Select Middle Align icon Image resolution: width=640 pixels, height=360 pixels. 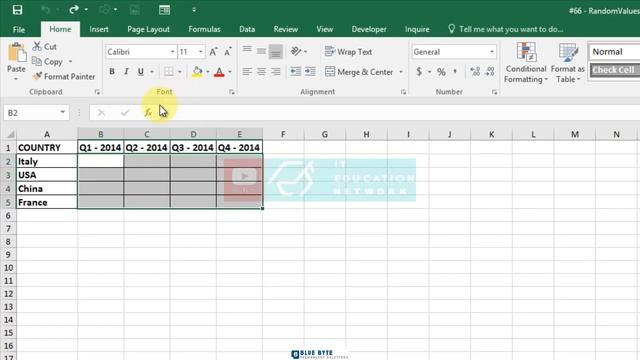click(x=261, y=51)
